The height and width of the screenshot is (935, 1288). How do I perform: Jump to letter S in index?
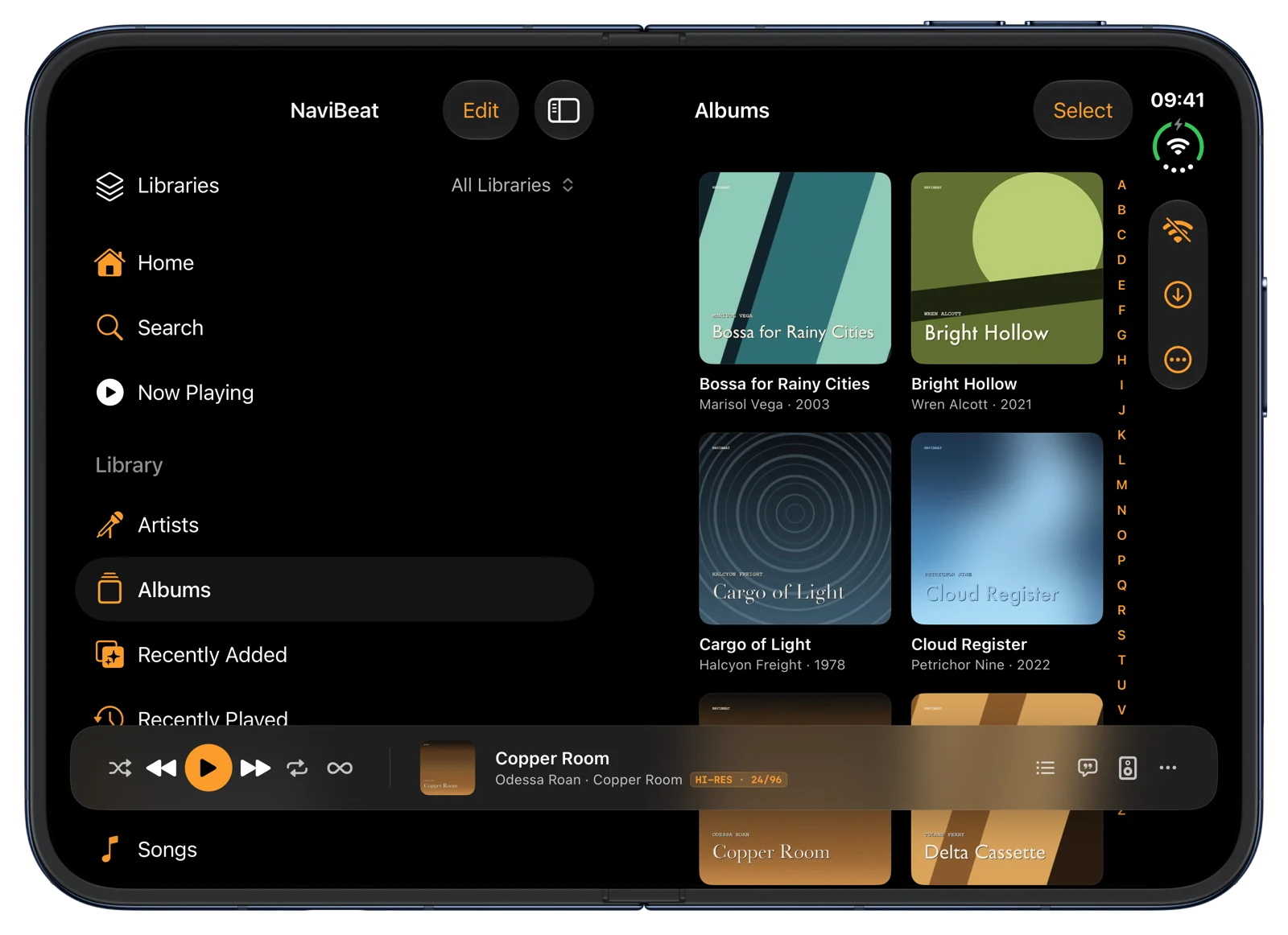(1121, 636)
